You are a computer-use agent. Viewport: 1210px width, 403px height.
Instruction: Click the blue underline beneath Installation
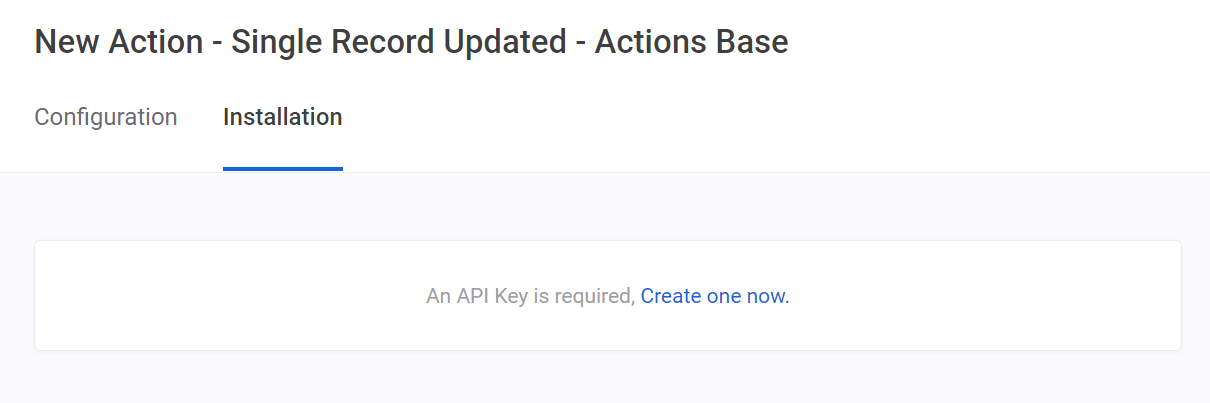click(282, 168)
